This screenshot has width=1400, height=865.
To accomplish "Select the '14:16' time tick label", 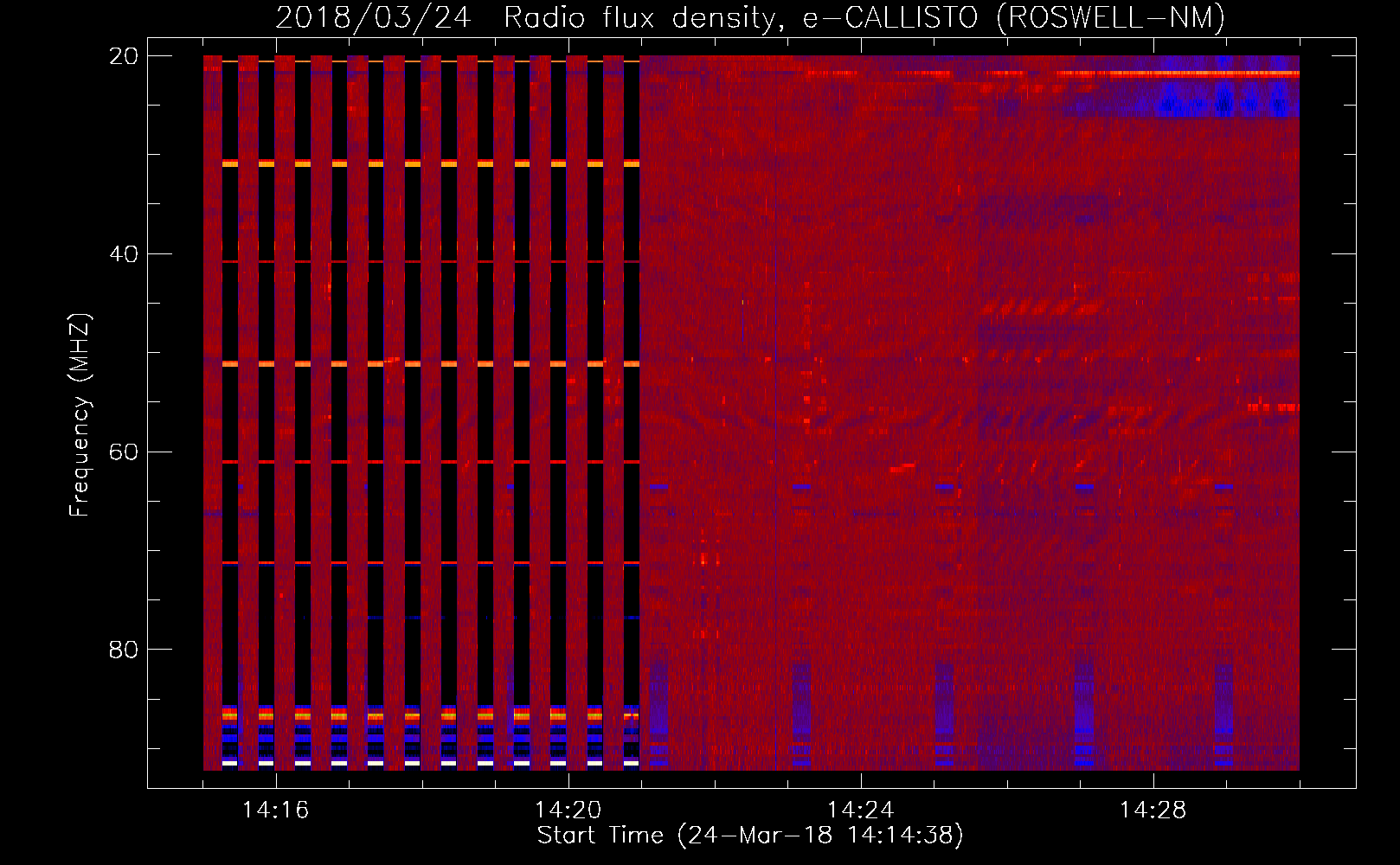I will coord(276,810).
